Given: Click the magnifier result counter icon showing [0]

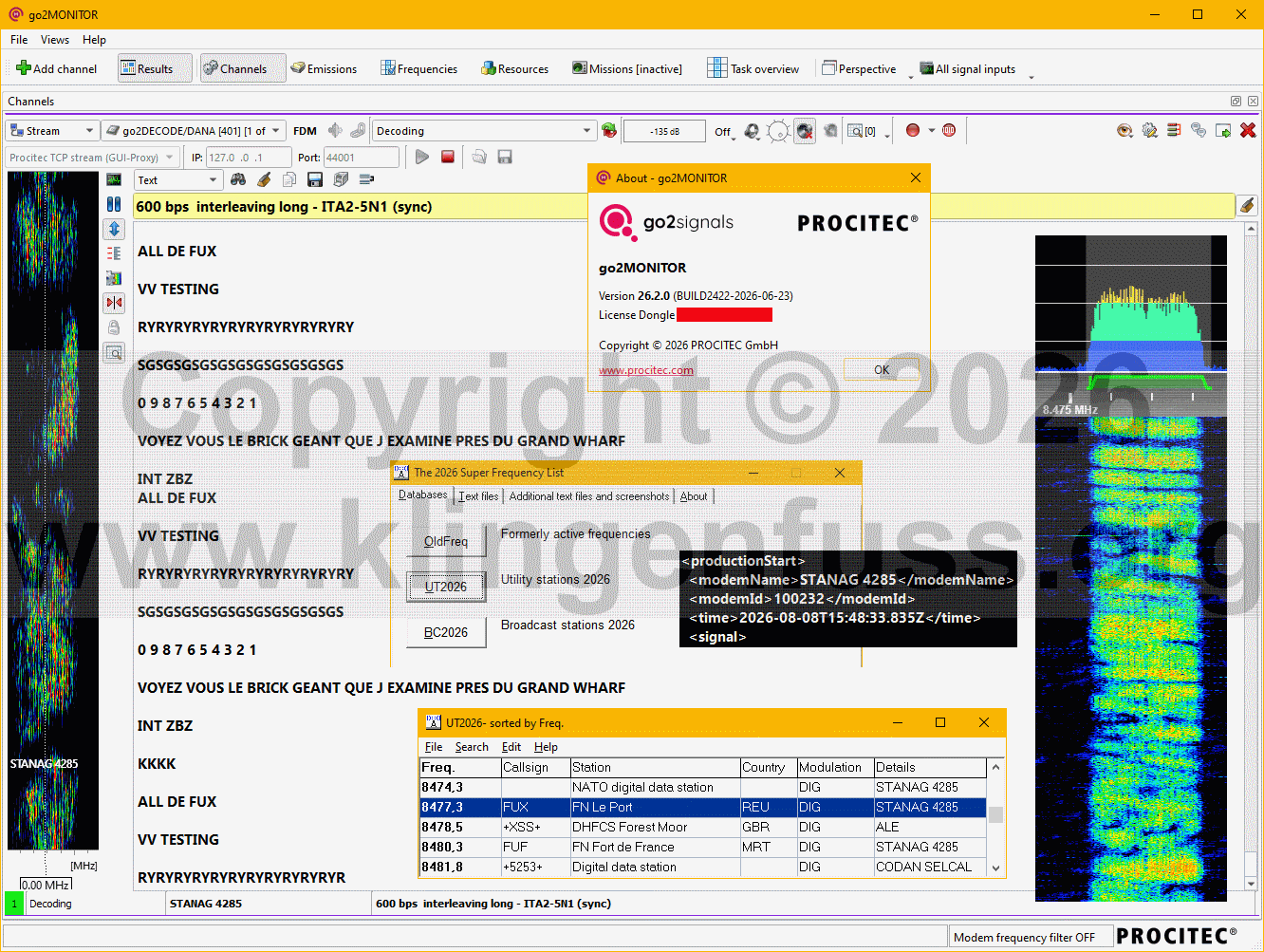Looking at the screenshot, I should coord(862,131).
